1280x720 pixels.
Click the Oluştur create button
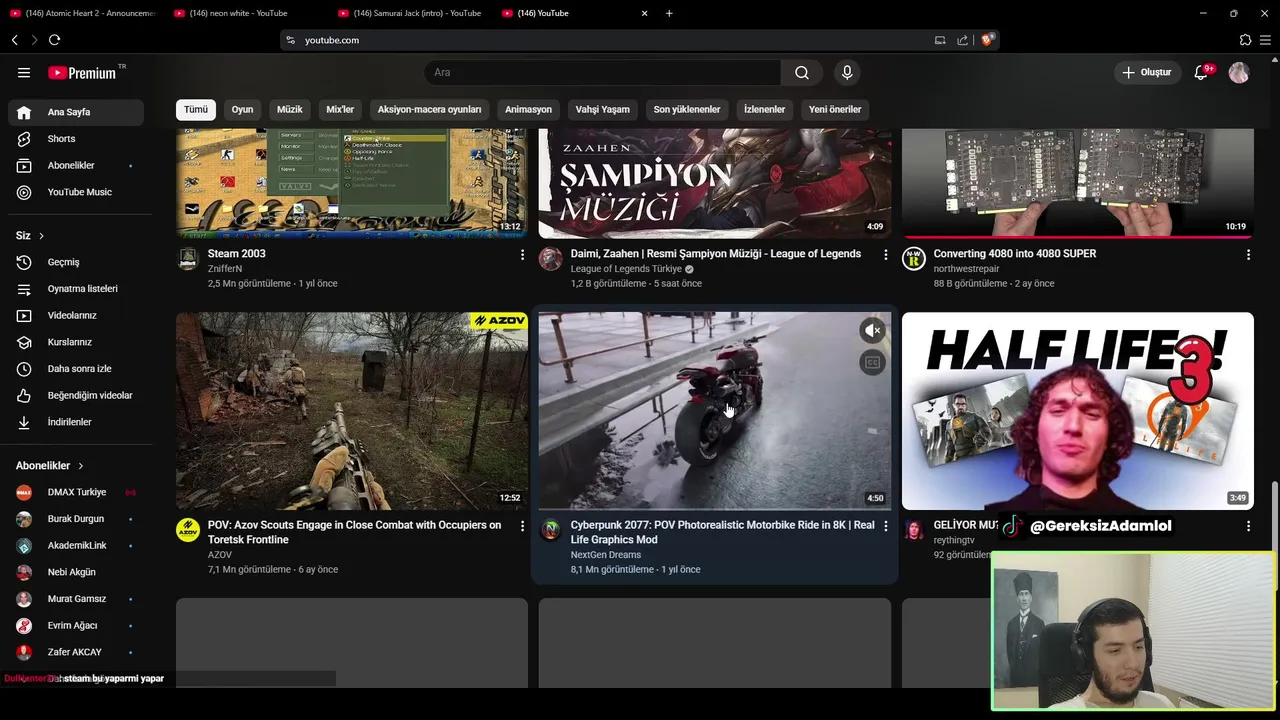point(1147,72)
